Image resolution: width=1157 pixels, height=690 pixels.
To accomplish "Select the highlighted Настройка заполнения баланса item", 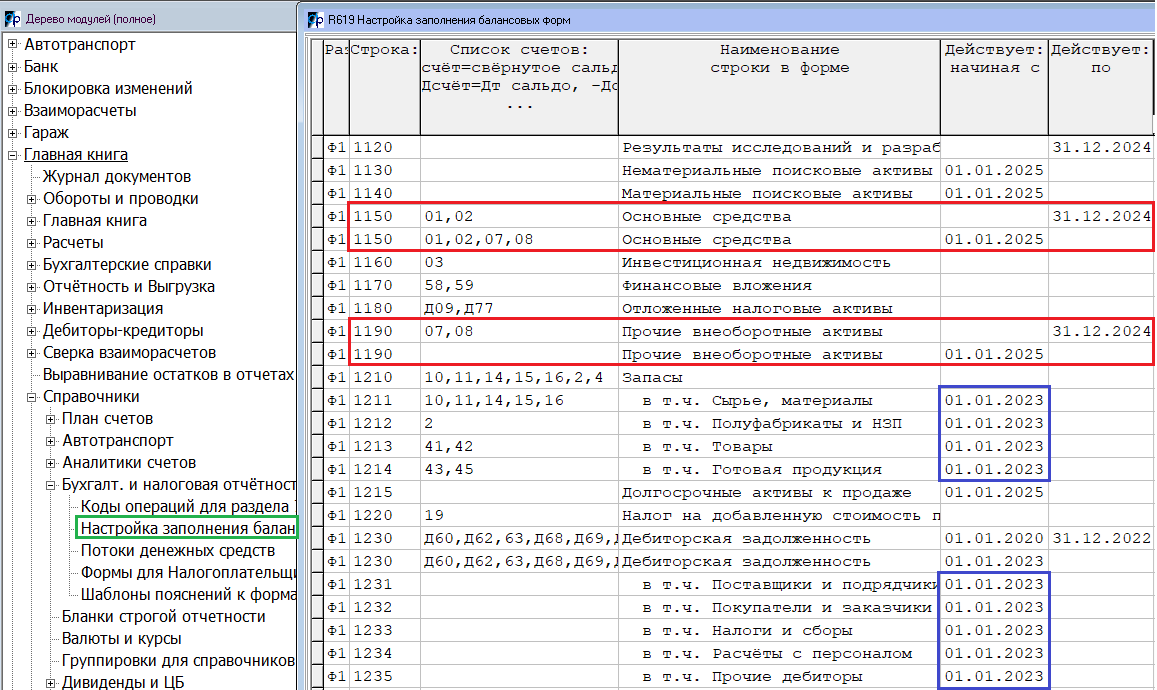I will tap(188, 529).
